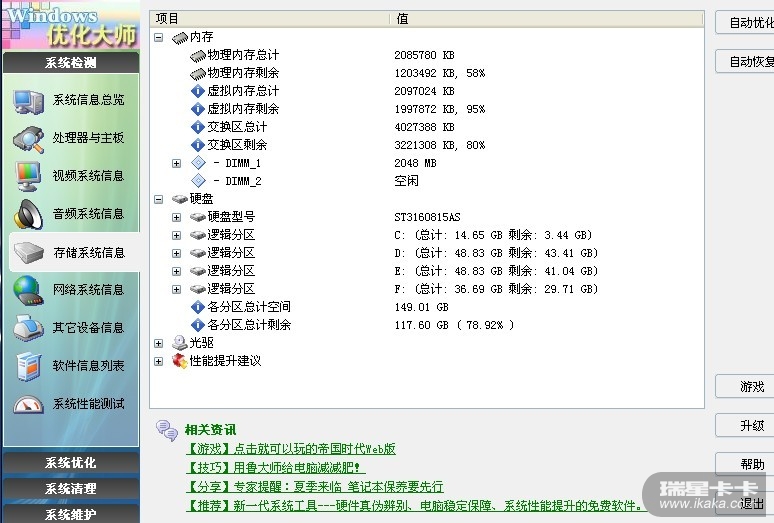The image size is (774, 523).
Task: Expand the 硬盘型号 node
Action: [176, 217]
